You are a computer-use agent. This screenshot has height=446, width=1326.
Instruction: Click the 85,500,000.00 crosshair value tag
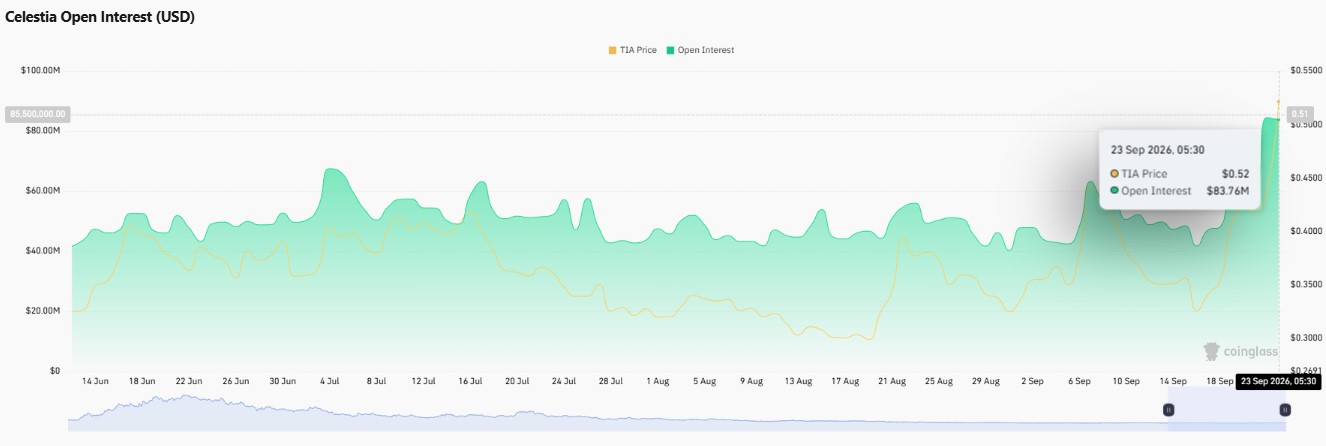point(37,114)
